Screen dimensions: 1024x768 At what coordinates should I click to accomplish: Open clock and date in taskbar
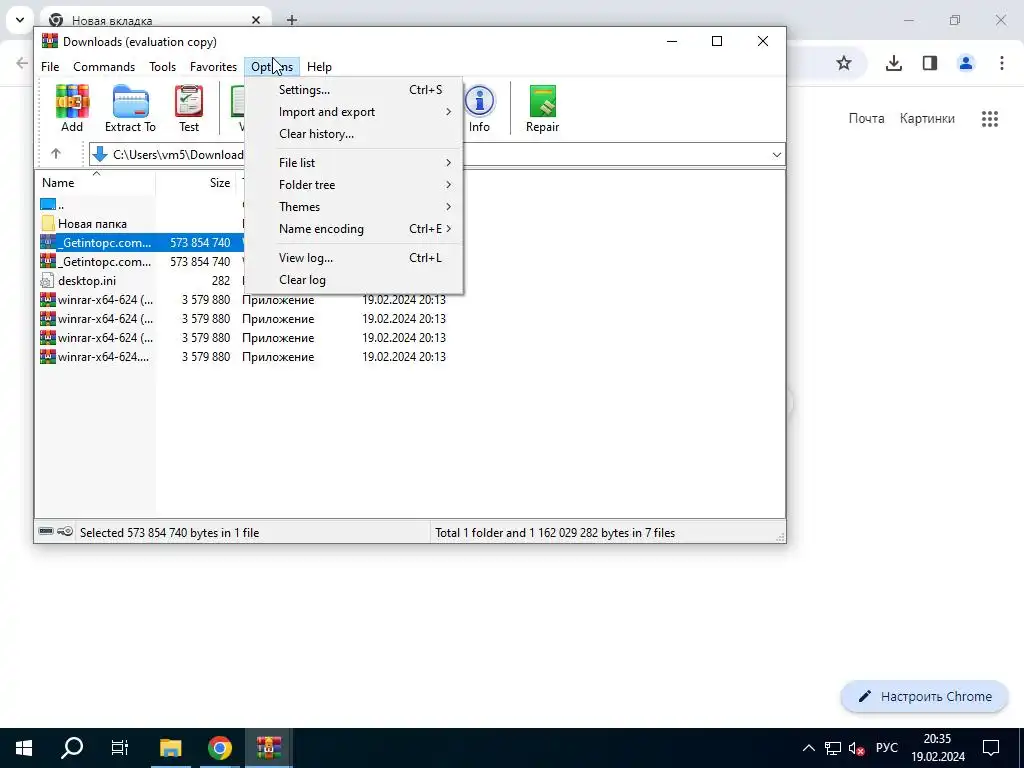(938, 748)
